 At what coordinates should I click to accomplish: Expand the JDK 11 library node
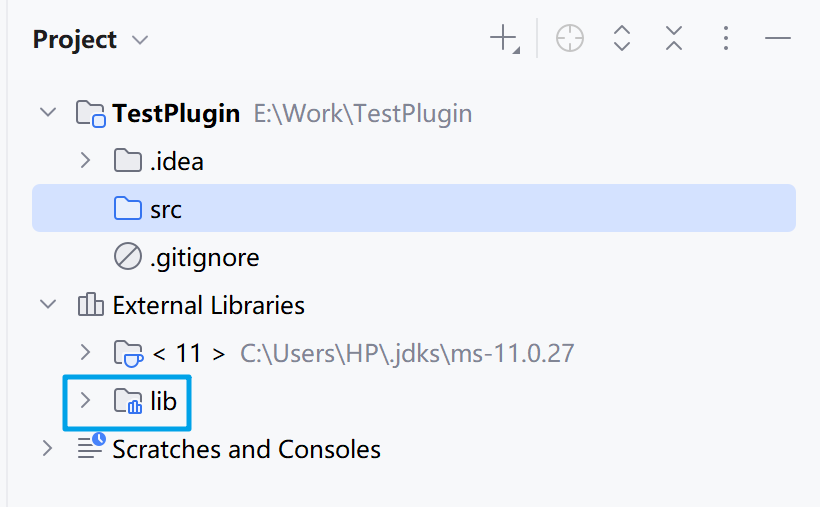85,352
